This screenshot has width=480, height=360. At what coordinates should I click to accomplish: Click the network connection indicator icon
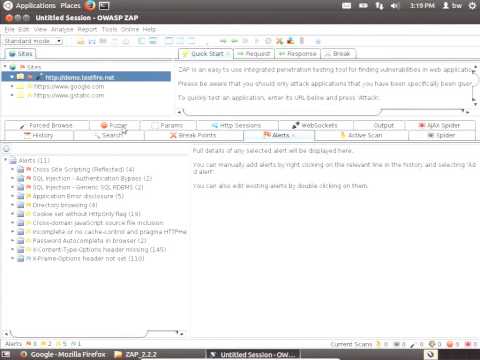(379, 6)
